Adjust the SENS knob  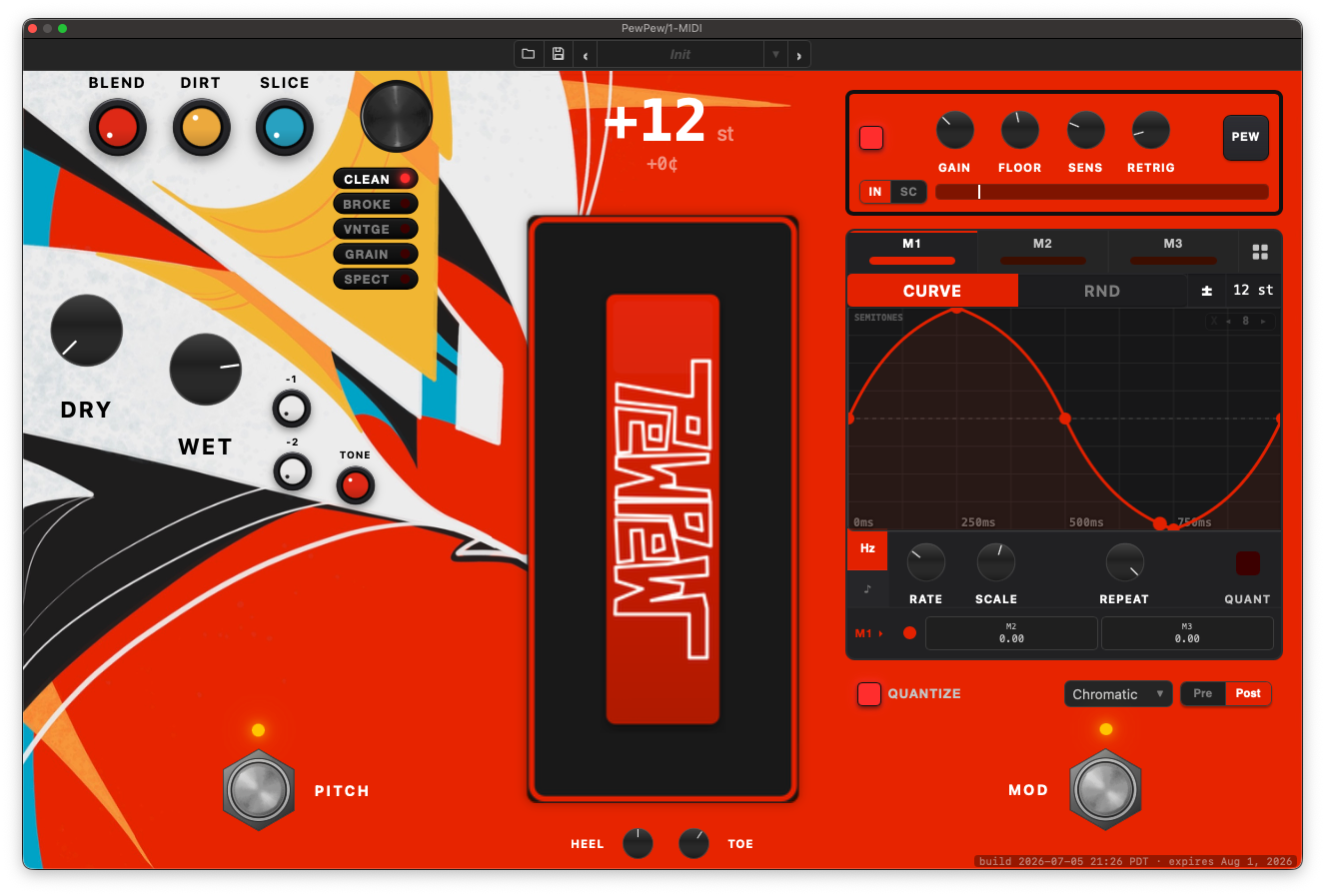click(x=1085, y=130)
